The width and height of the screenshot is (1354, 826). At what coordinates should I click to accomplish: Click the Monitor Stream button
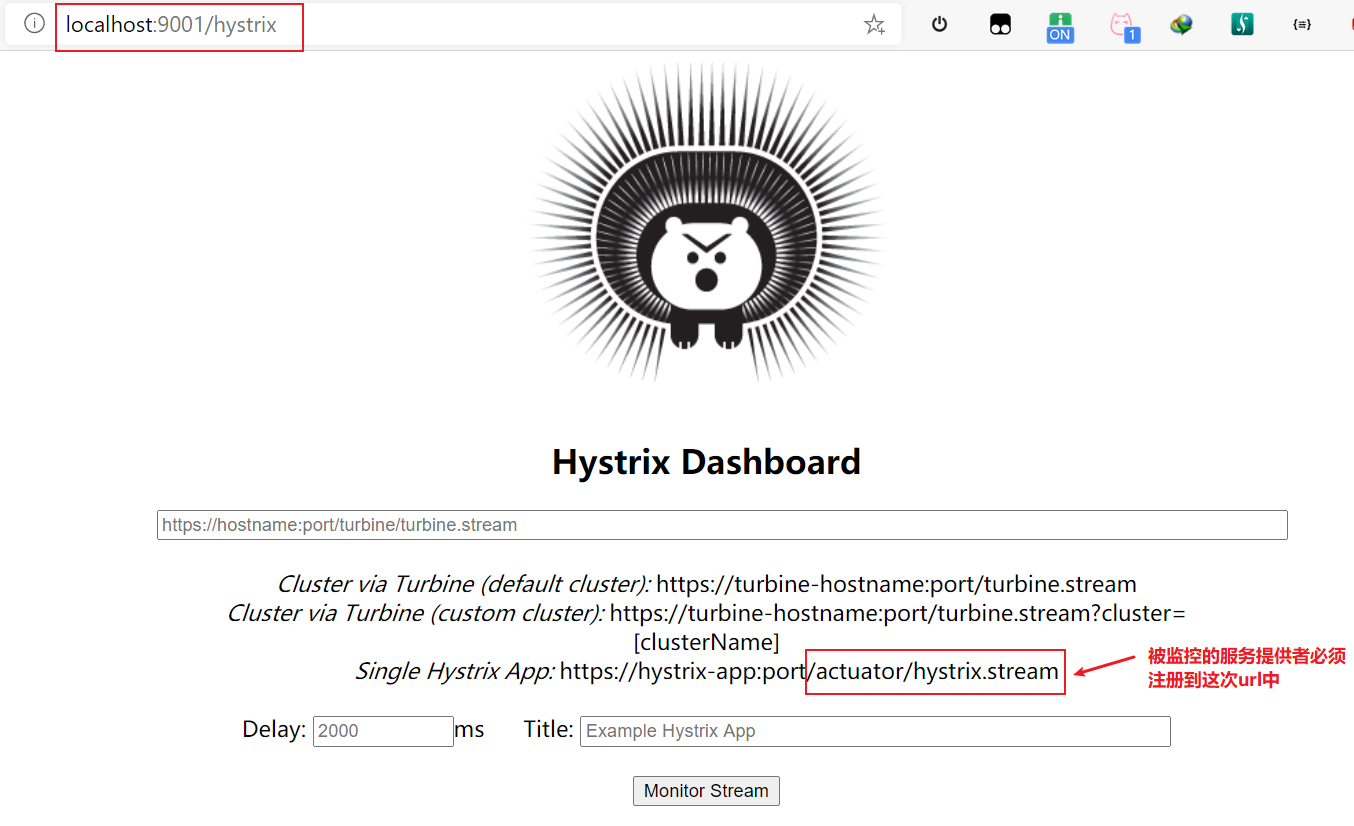pos(706,791)
